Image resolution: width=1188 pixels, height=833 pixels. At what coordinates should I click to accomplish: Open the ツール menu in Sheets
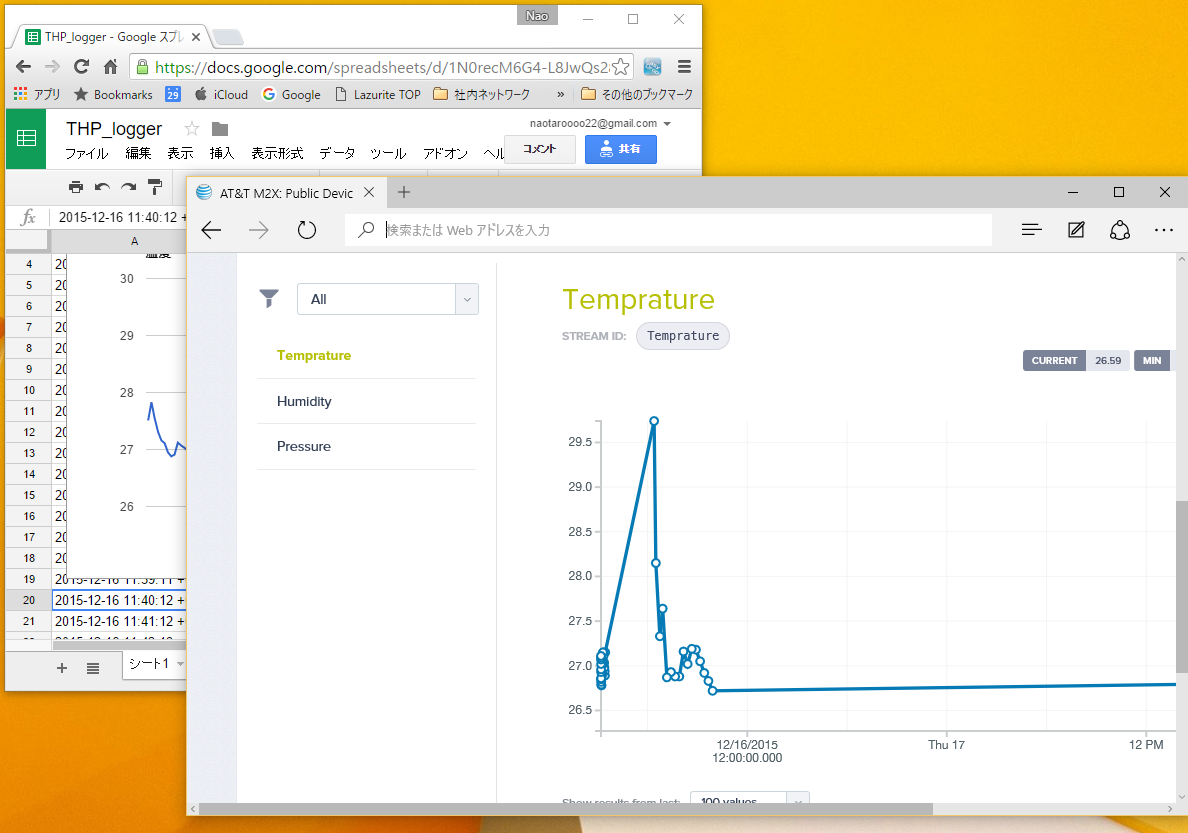(388, 153)
